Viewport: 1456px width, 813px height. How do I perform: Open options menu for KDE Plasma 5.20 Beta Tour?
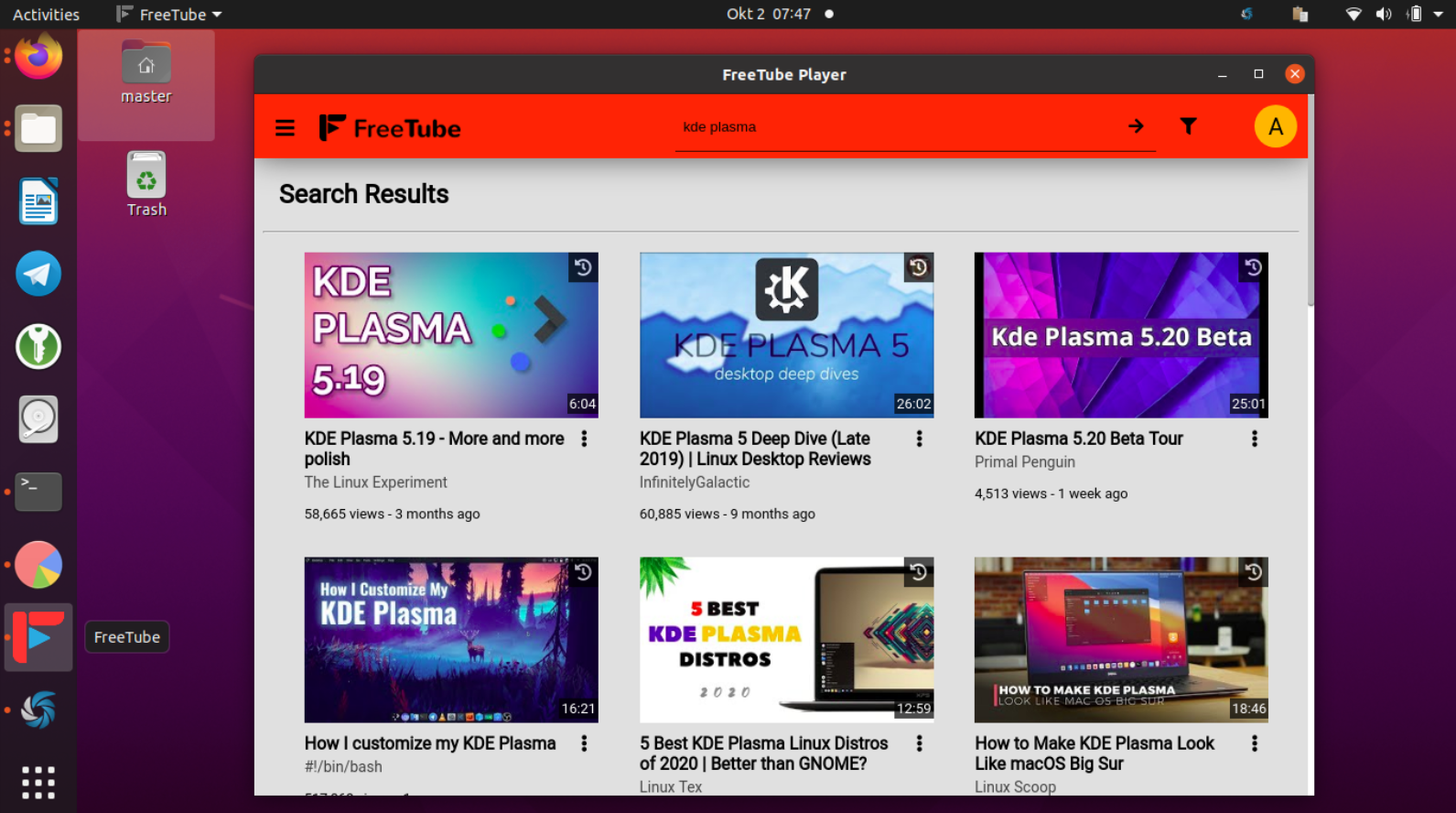click(1254, 439)
